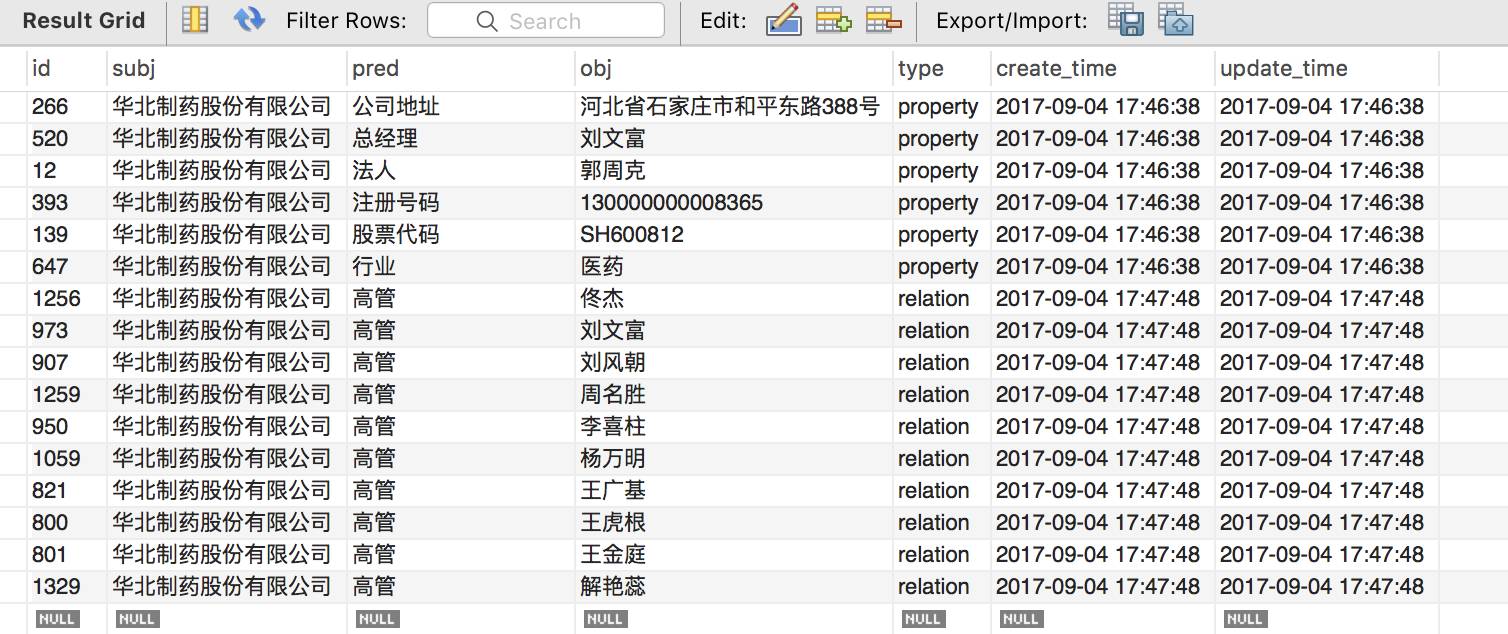The width and height of the screenshot is (1508, 634).
Task: Select the cell with id 1329
Action: (x=66, y=587)
